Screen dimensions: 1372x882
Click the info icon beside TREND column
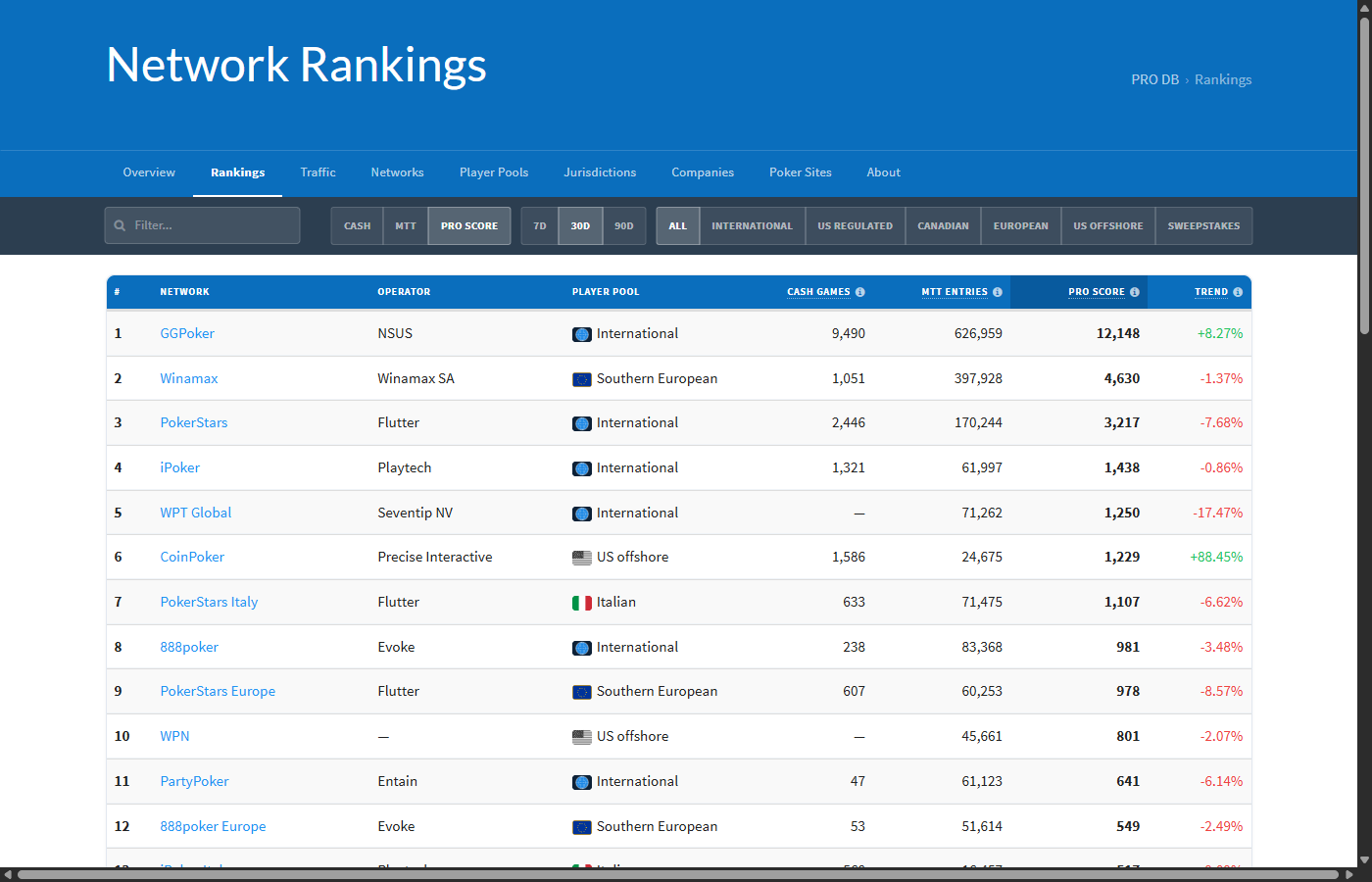(x=1238, y=291)
